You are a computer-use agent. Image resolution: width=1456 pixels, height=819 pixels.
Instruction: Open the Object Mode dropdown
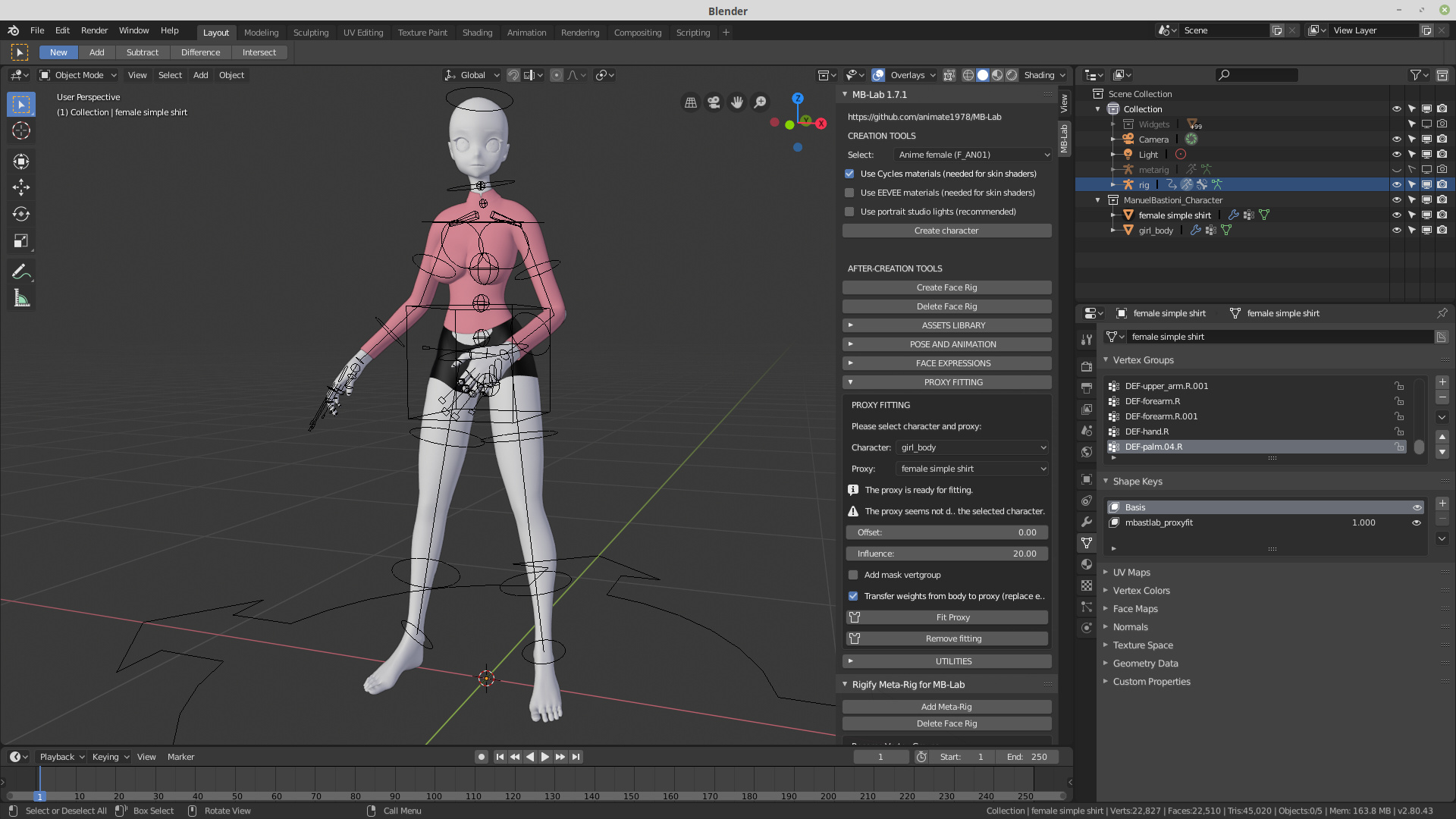(78, 75)
